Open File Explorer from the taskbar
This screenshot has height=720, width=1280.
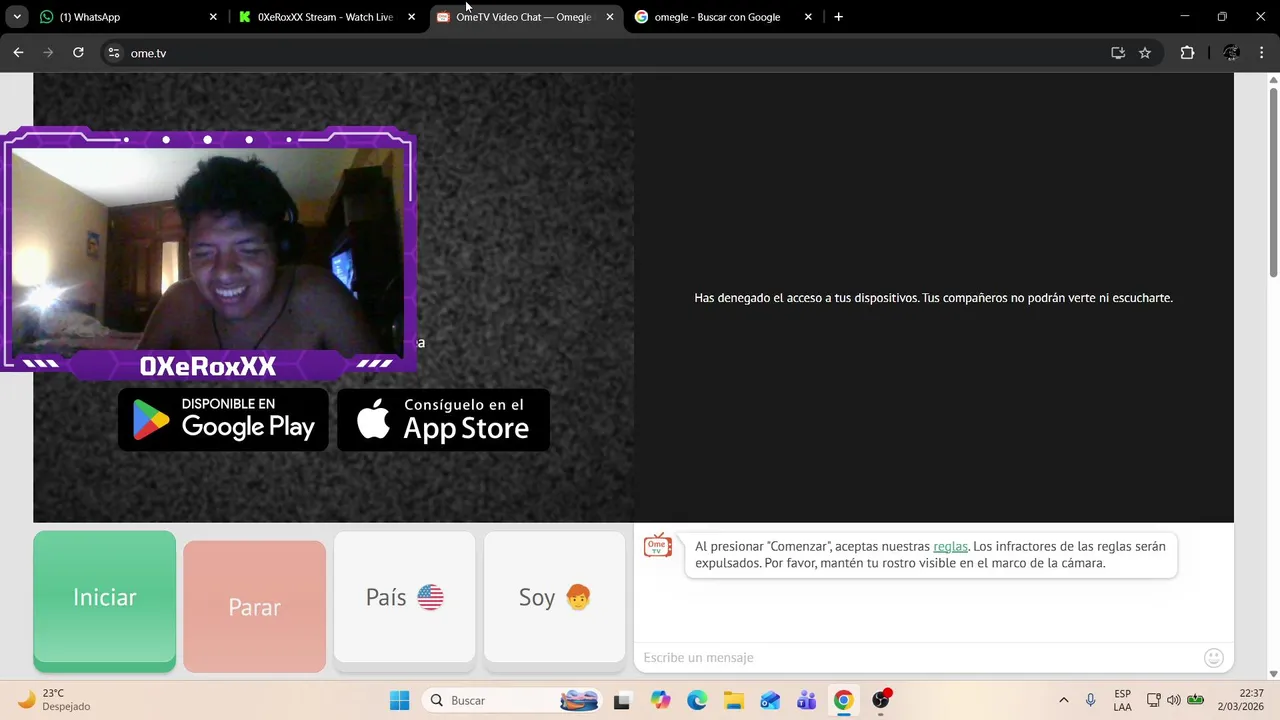pos(734,700)
